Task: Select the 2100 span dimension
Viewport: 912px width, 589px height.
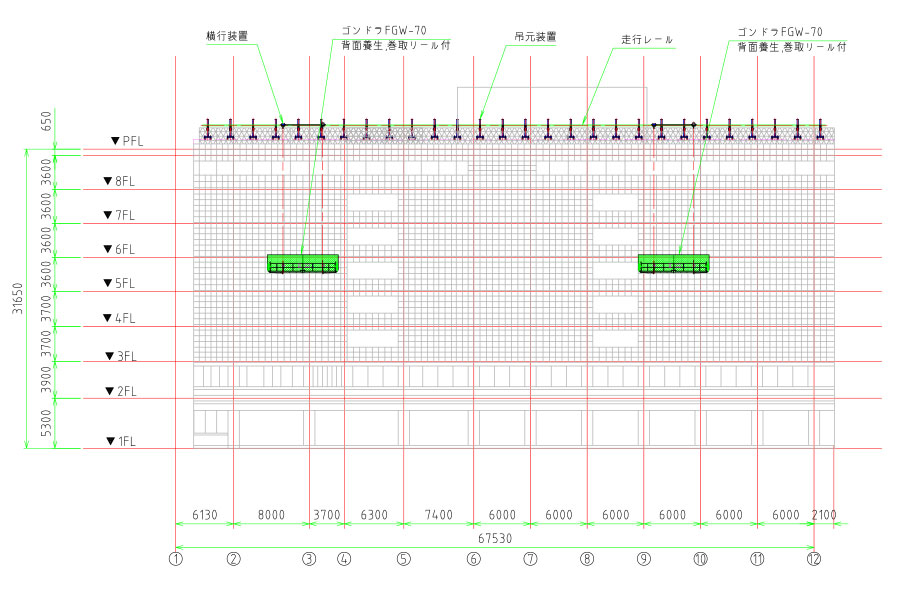Action: (x=824, y=515)
